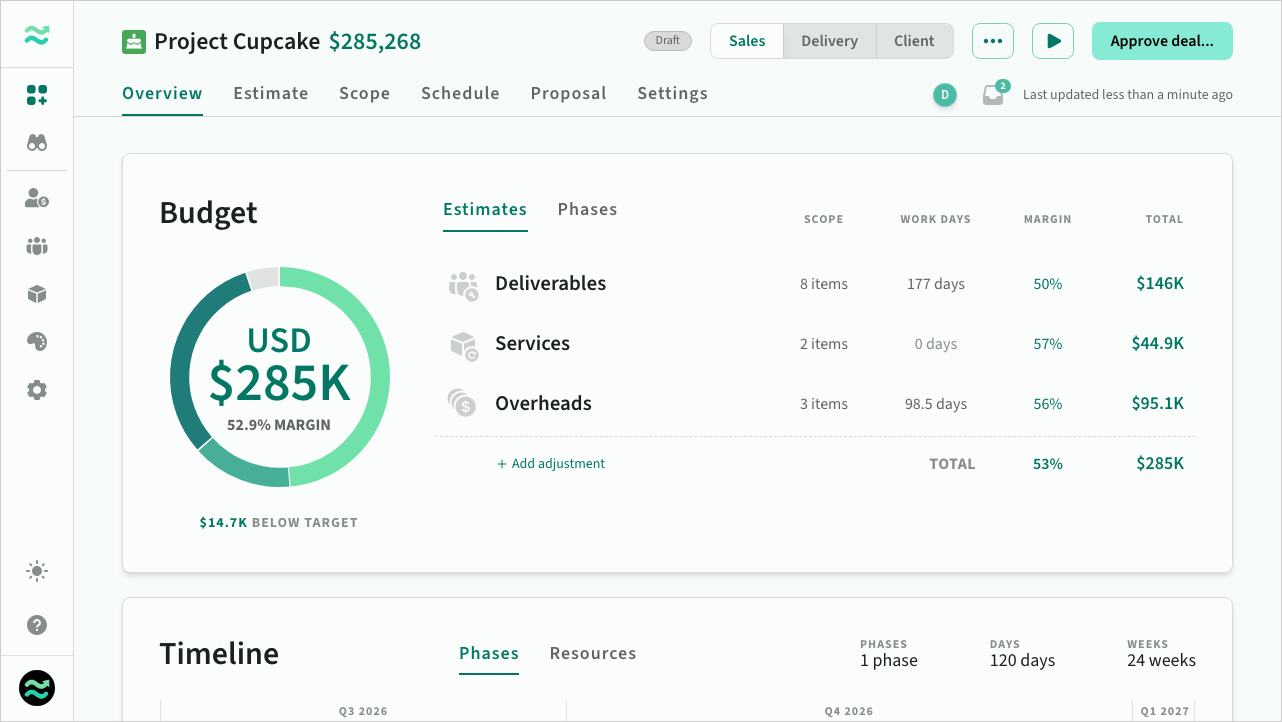Click the 98.5 days work days value
1282x722 pixels.
(x=936, y=404)
